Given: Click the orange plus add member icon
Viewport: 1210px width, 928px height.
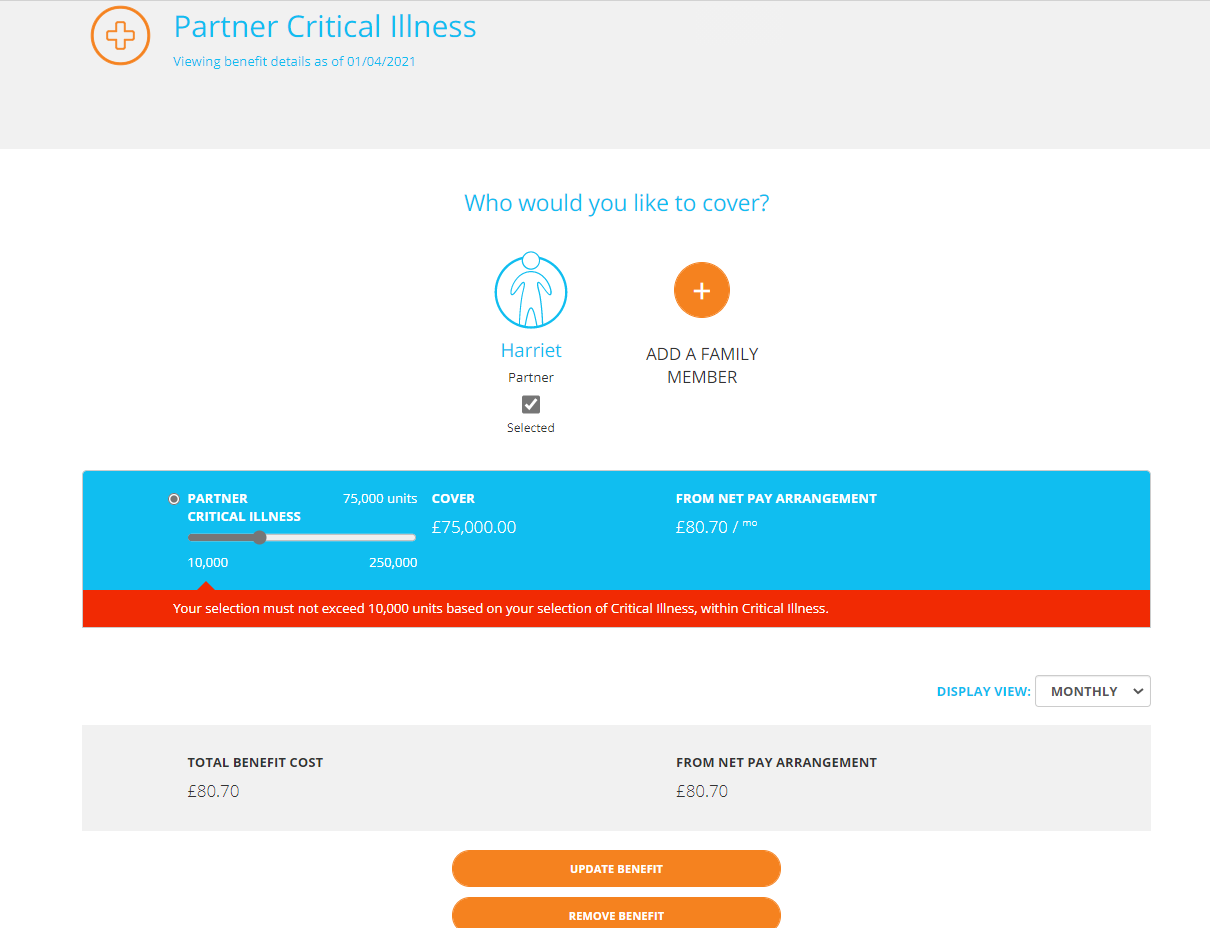Looking at the screenshot, I should click(x=702, y=290).
